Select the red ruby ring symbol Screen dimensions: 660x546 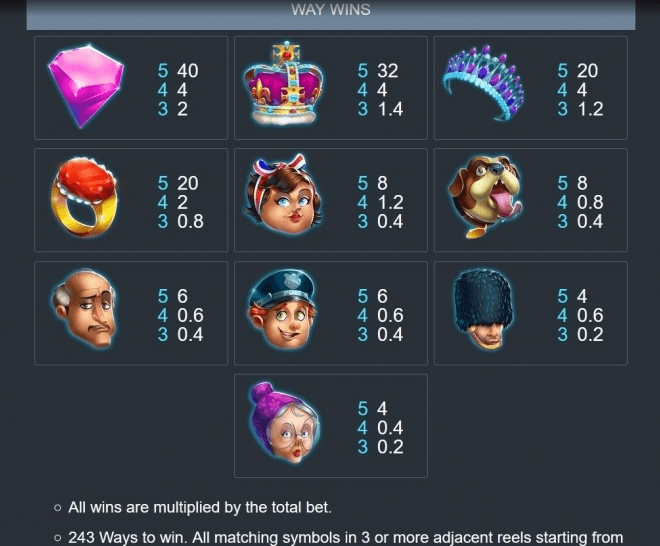85,197
